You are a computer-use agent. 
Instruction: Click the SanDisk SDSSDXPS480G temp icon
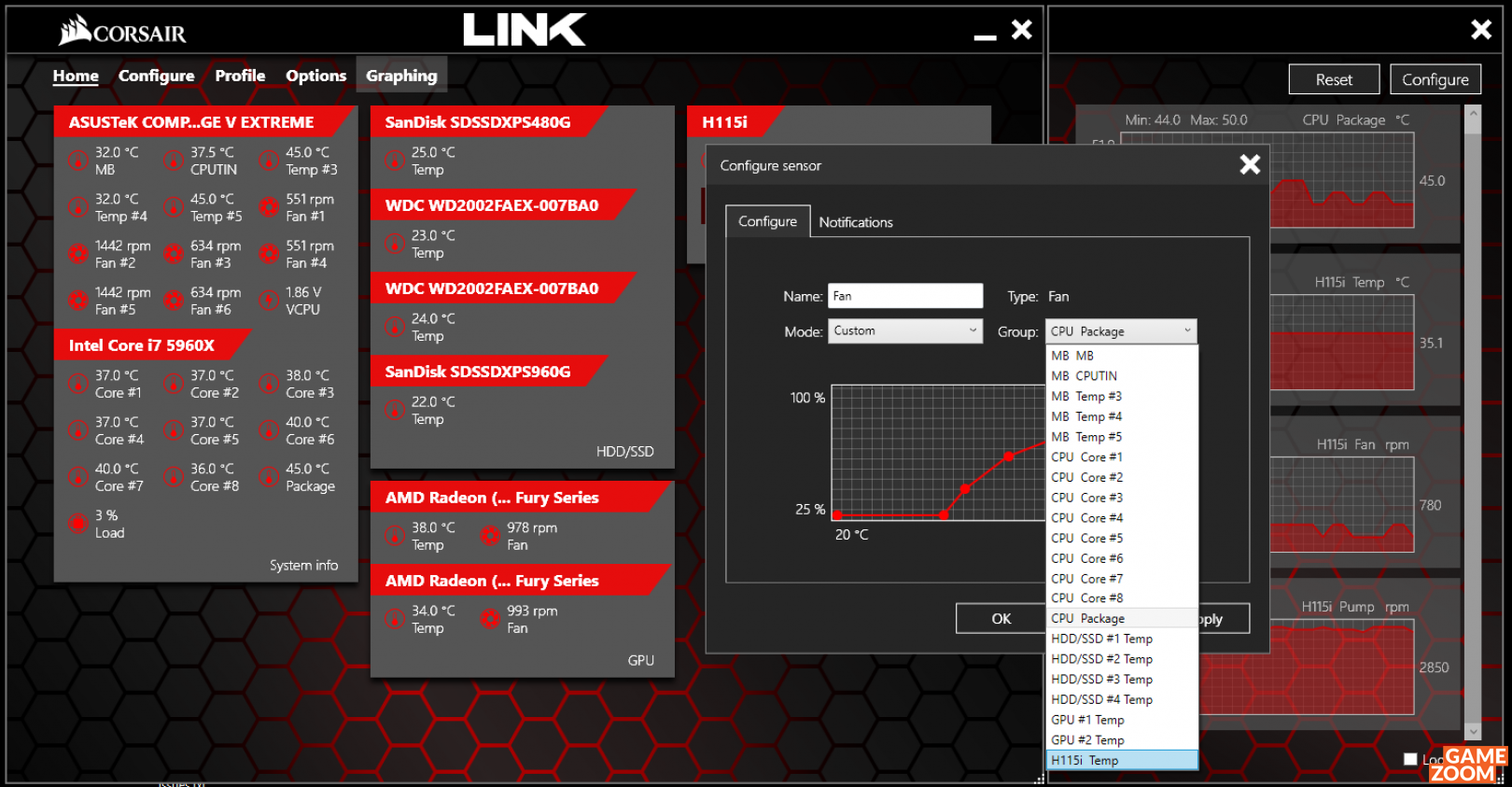(395, 161)
